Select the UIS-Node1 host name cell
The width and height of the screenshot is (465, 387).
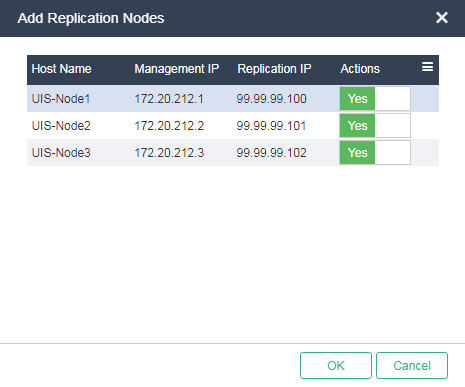pyautogui.click(x=61, y=99)
